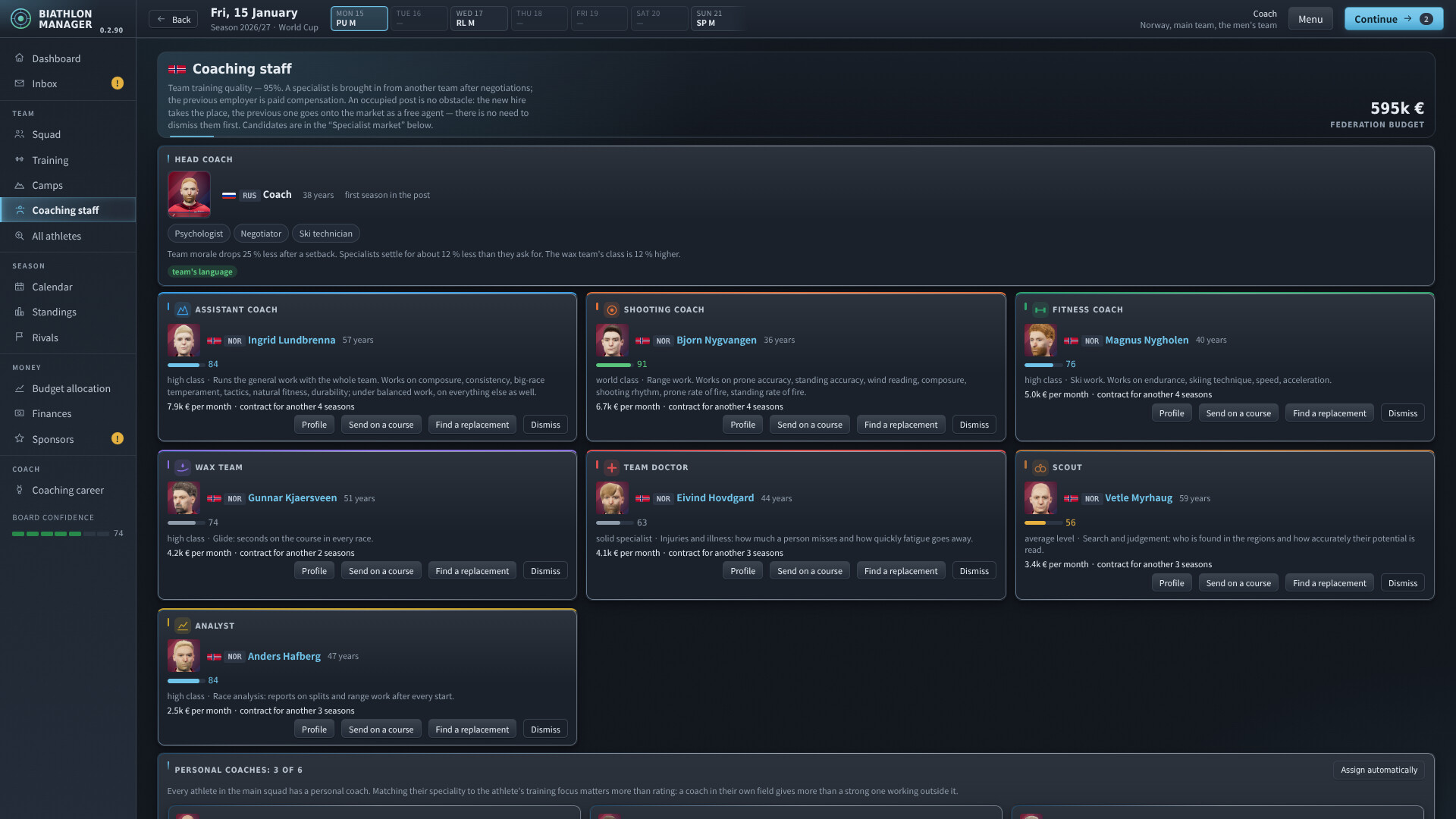Open the season Calendar

pyautogui.click(x=68, y=287)
